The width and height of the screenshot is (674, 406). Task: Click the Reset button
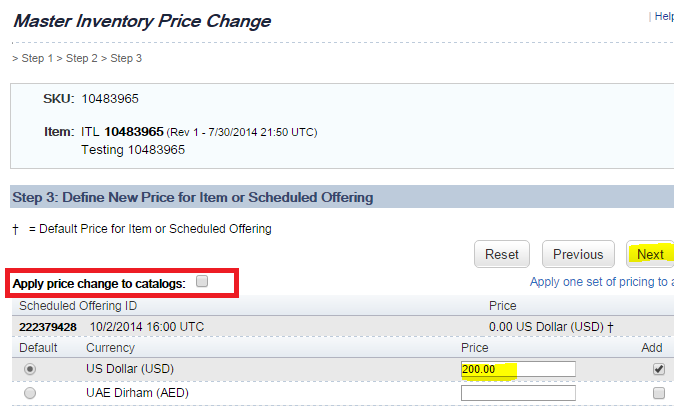pyautogui.click(x=502, y=254)
